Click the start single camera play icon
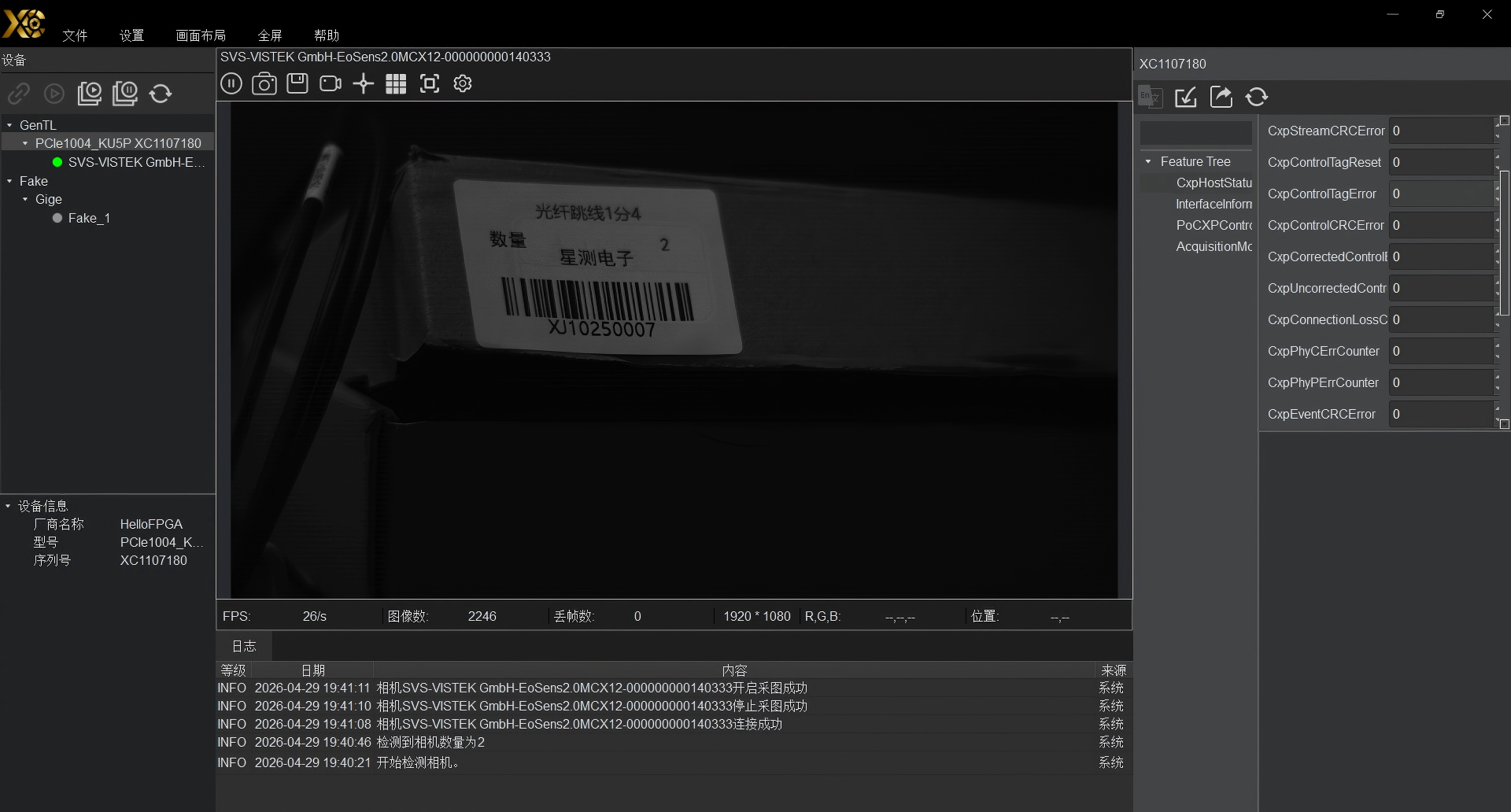Viewport: 1511px width, 812px height. [54, 94]
